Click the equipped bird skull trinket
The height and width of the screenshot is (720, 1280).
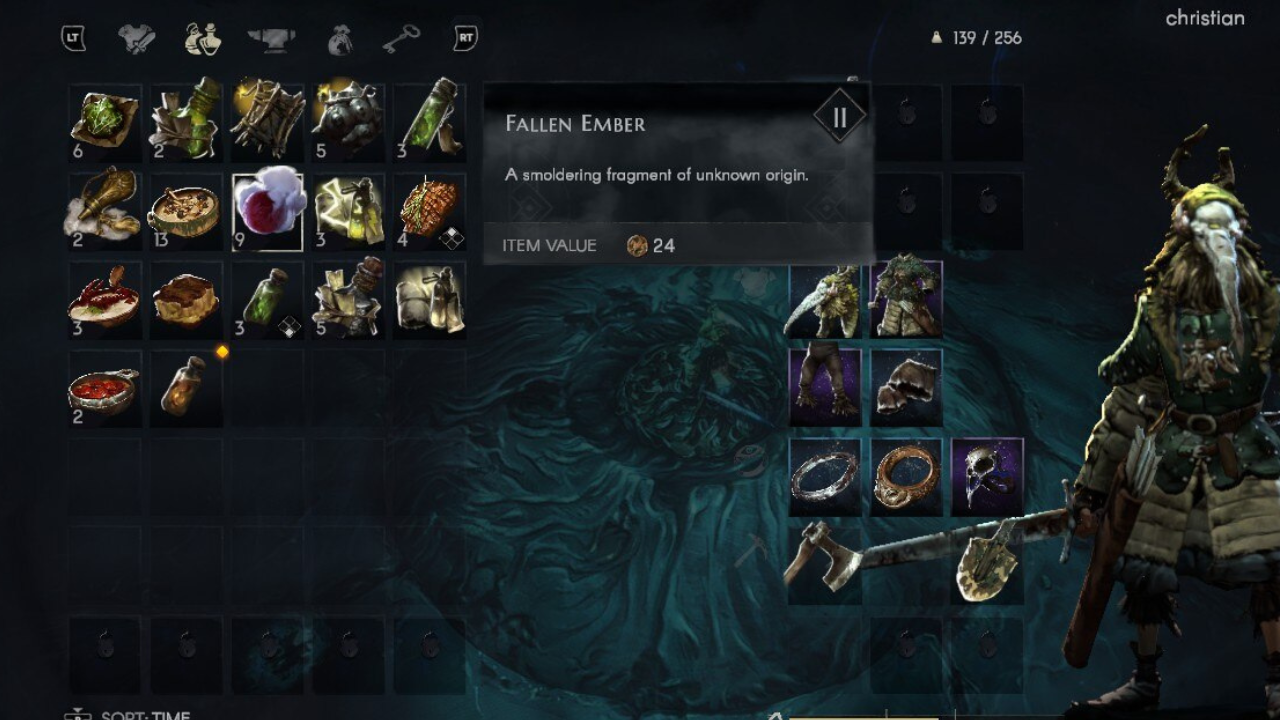pos(987,476)
